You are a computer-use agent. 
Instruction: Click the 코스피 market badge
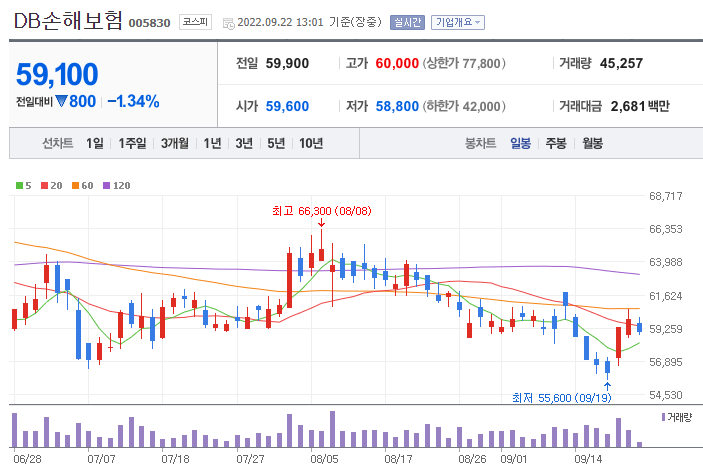click(195, 22)
